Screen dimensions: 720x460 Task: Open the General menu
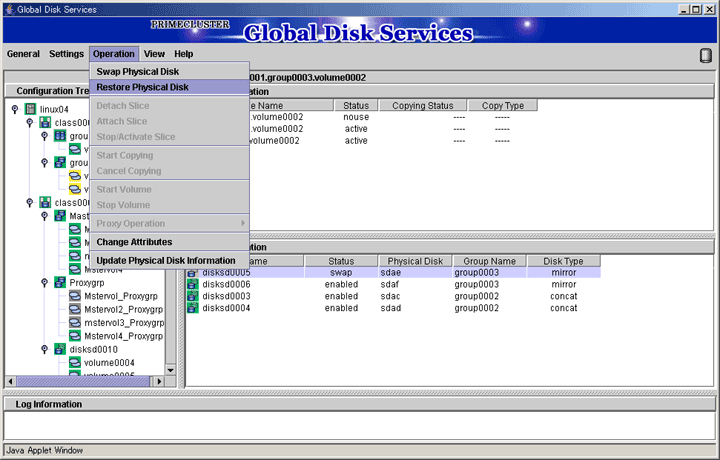23,54
